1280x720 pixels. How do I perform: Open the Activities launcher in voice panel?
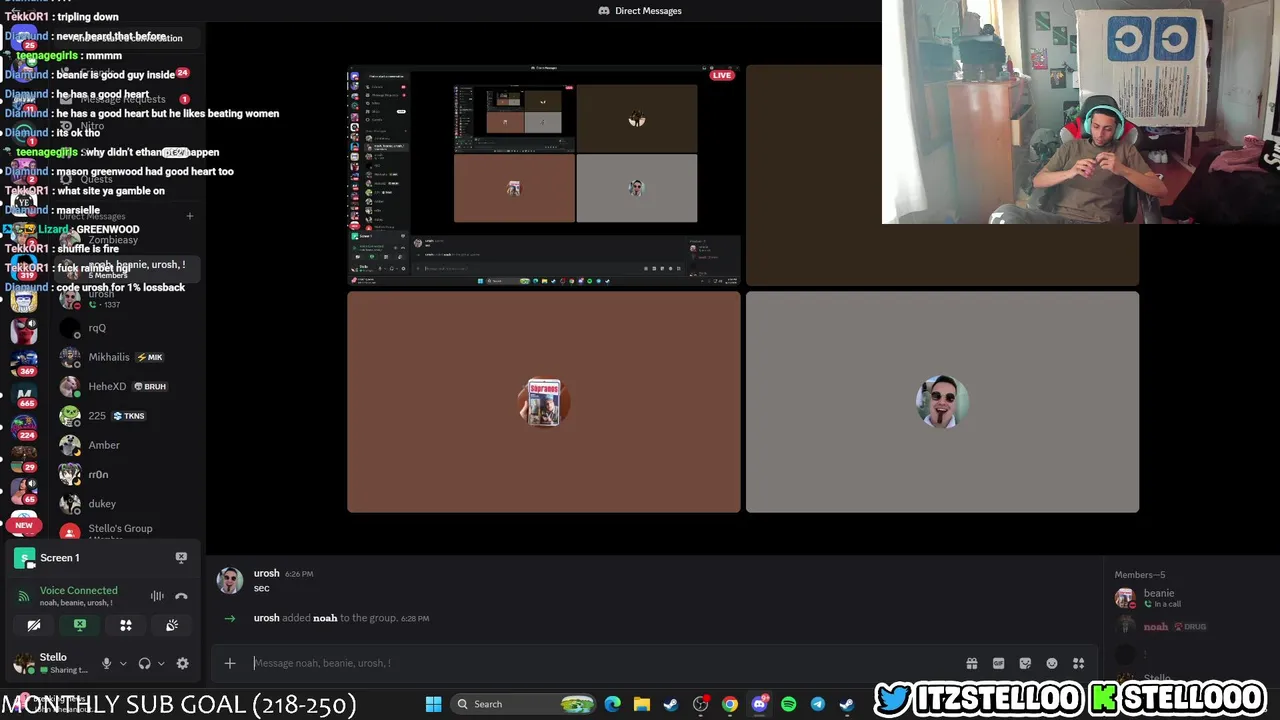point(126,625)
